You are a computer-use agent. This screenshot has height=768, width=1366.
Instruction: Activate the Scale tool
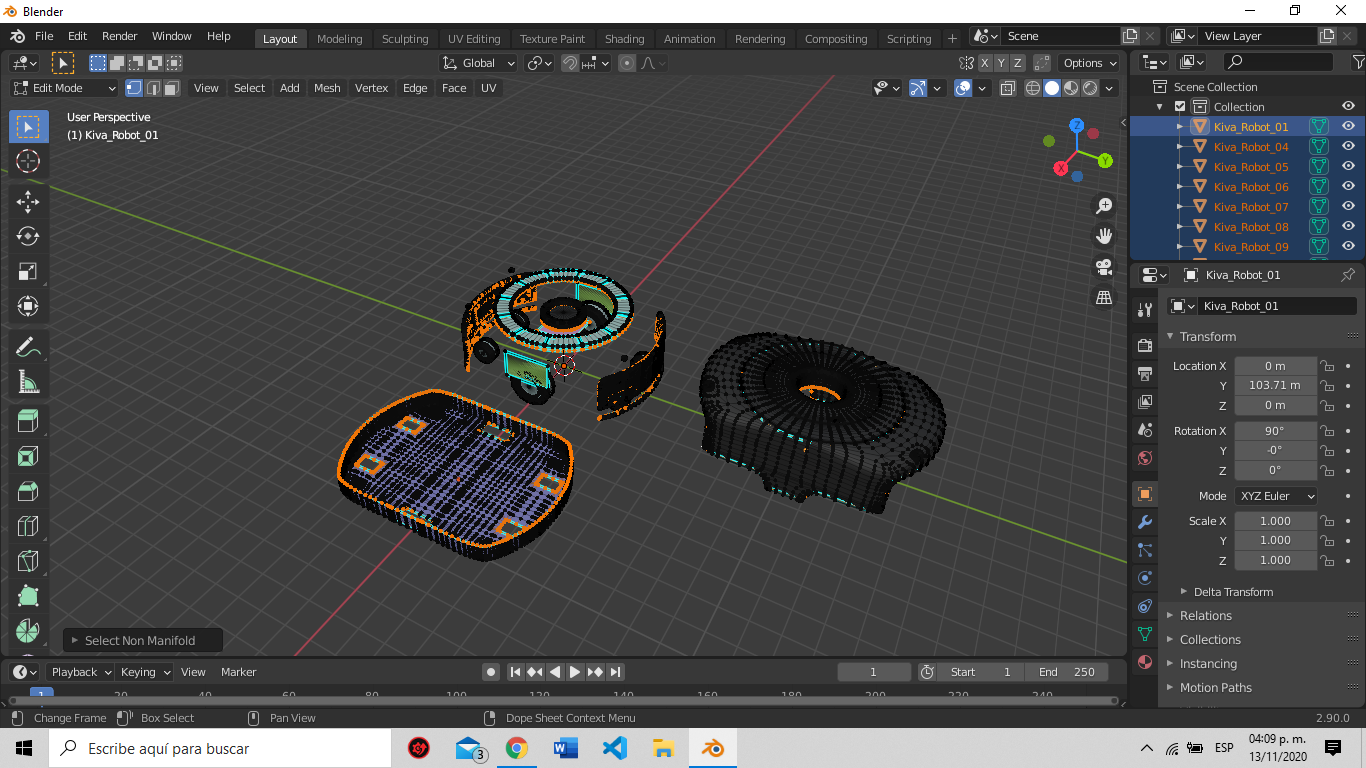click(x=28, y=271)
